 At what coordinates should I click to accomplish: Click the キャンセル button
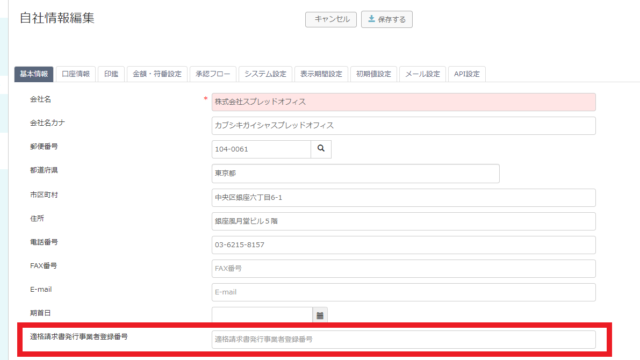click(331, 19)
